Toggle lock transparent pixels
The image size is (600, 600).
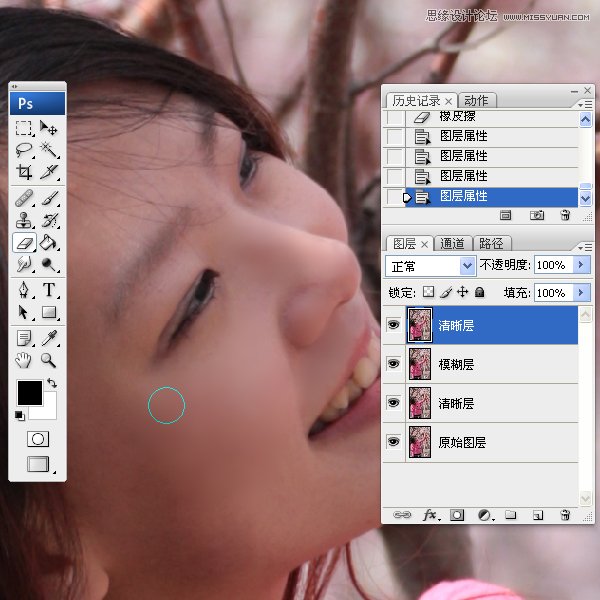[x=428, y=292]
